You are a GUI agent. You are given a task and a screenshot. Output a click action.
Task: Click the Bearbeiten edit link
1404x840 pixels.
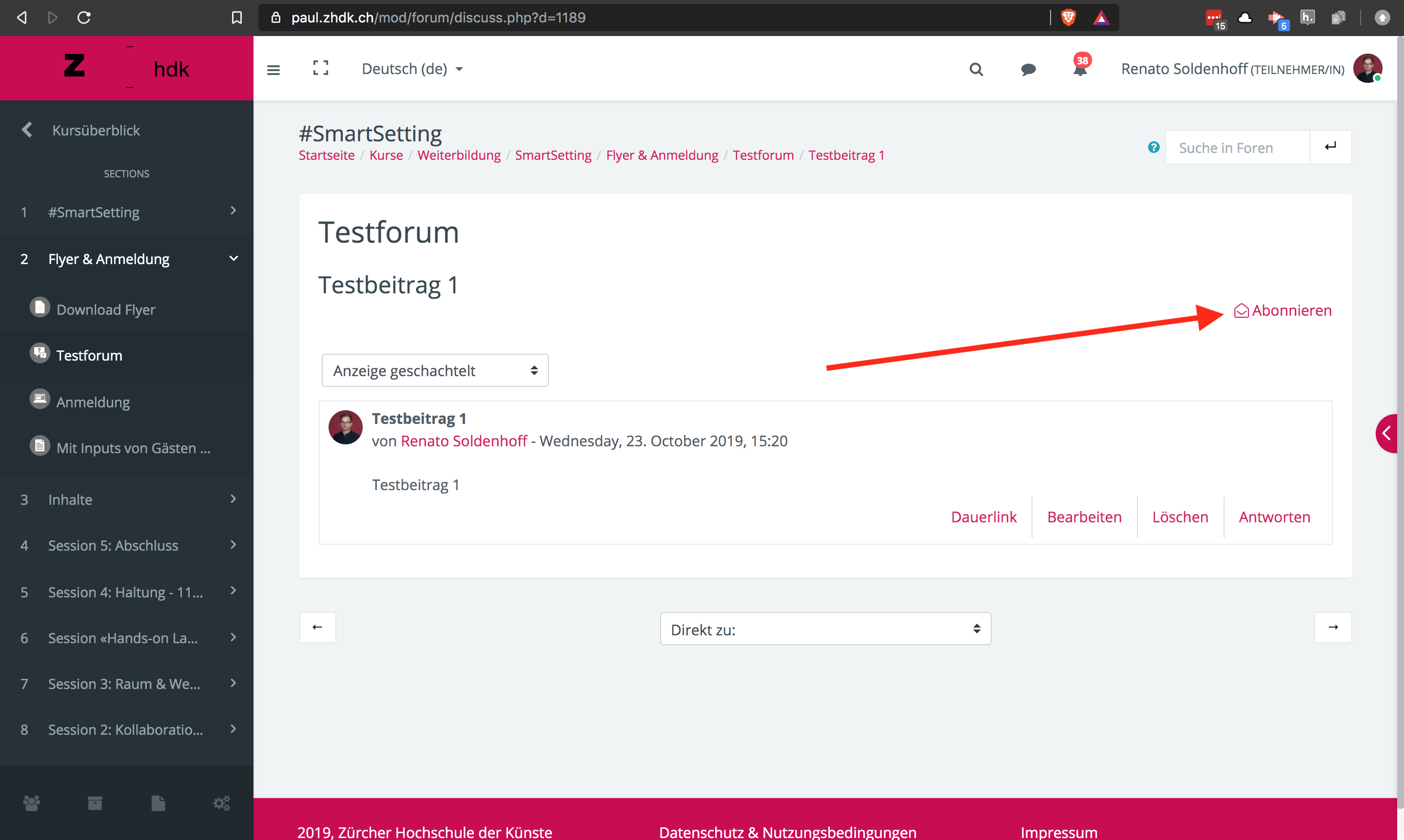point(1084,517)
